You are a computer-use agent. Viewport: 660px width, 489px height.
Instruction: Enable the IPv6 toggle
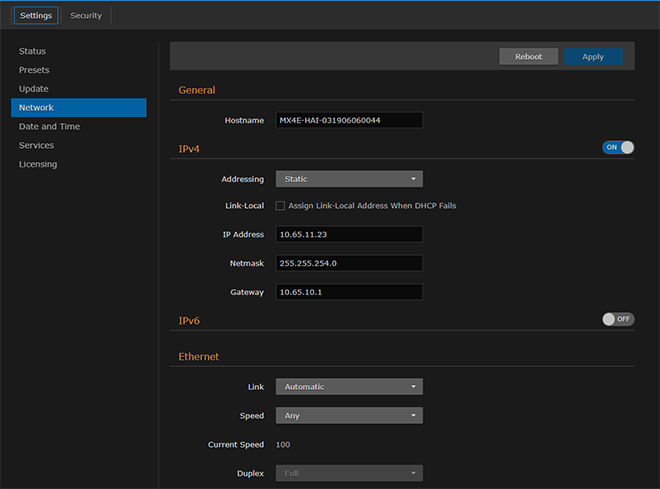(x=618, y=319)
